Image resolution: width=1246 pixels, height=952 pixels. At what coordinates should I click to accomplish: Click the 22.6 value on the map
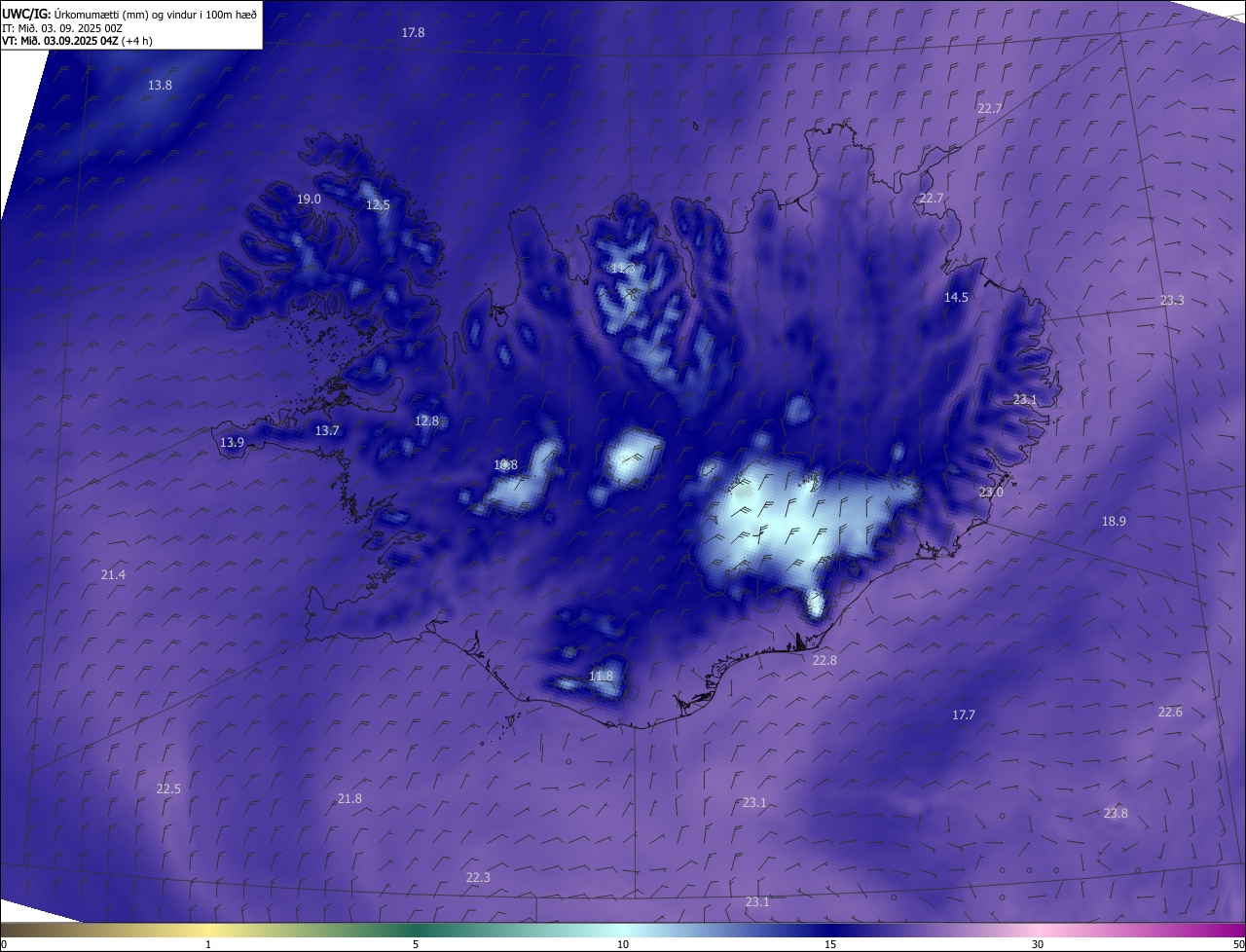click(x=1170, y=713)
